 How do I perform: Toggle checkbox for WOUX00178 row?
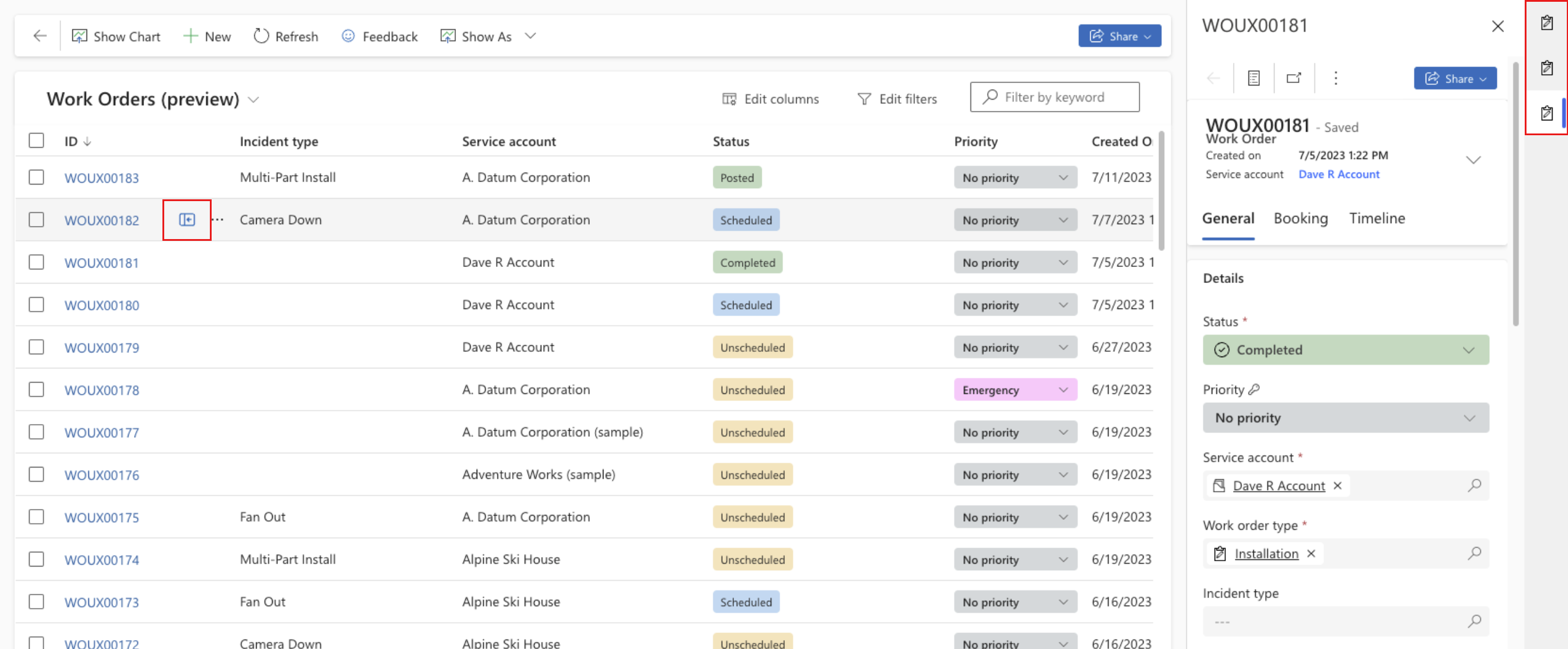pos(35,389)
